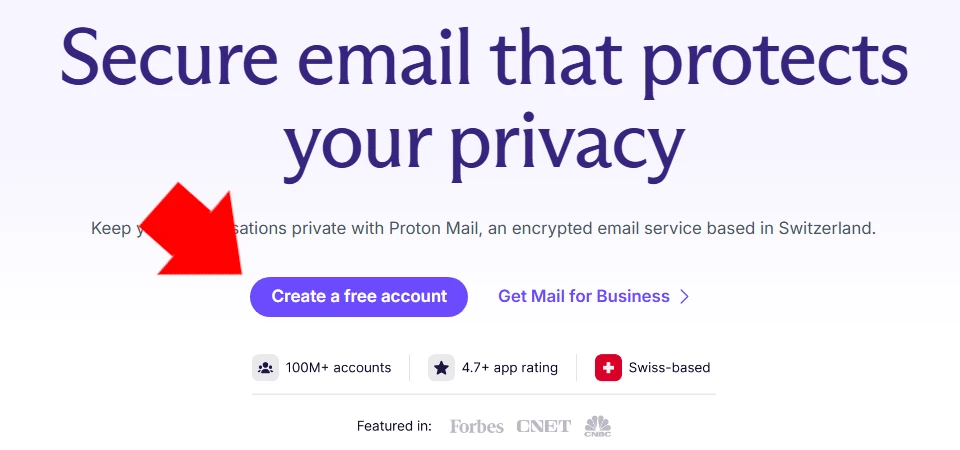
Task: Click the Forbes logo
Action: coord(476,426)
